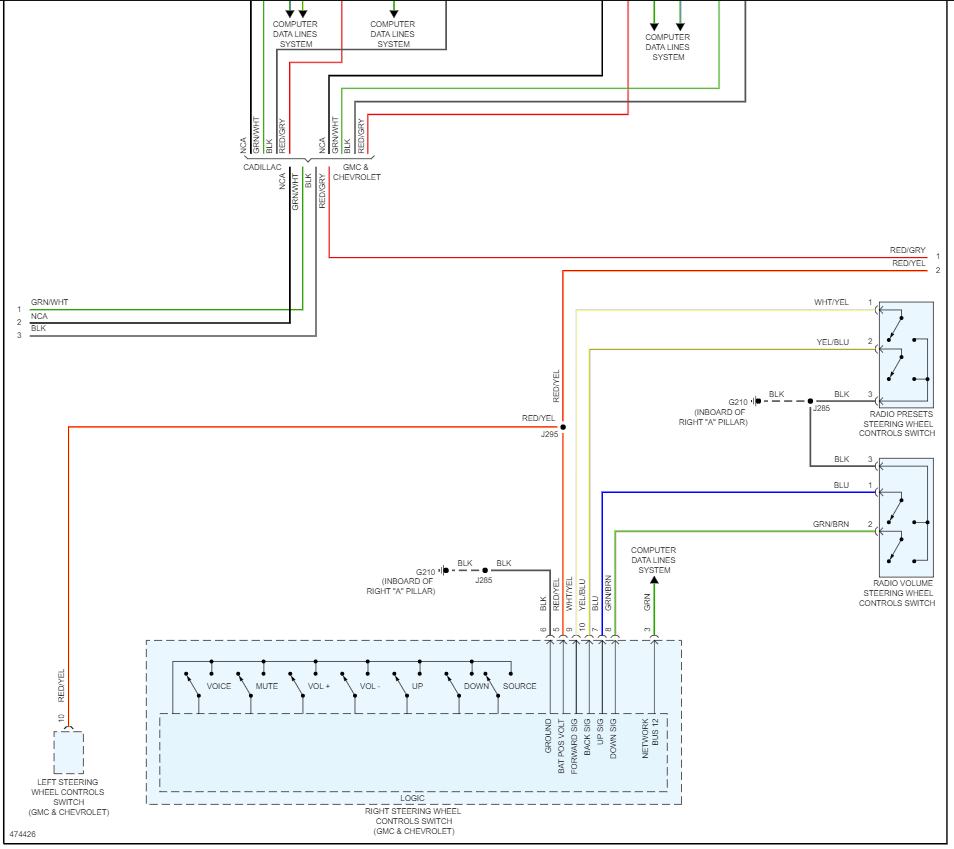
Task: Select the Left Steering Wheel Controls connector box
Action: click(69, 753)
